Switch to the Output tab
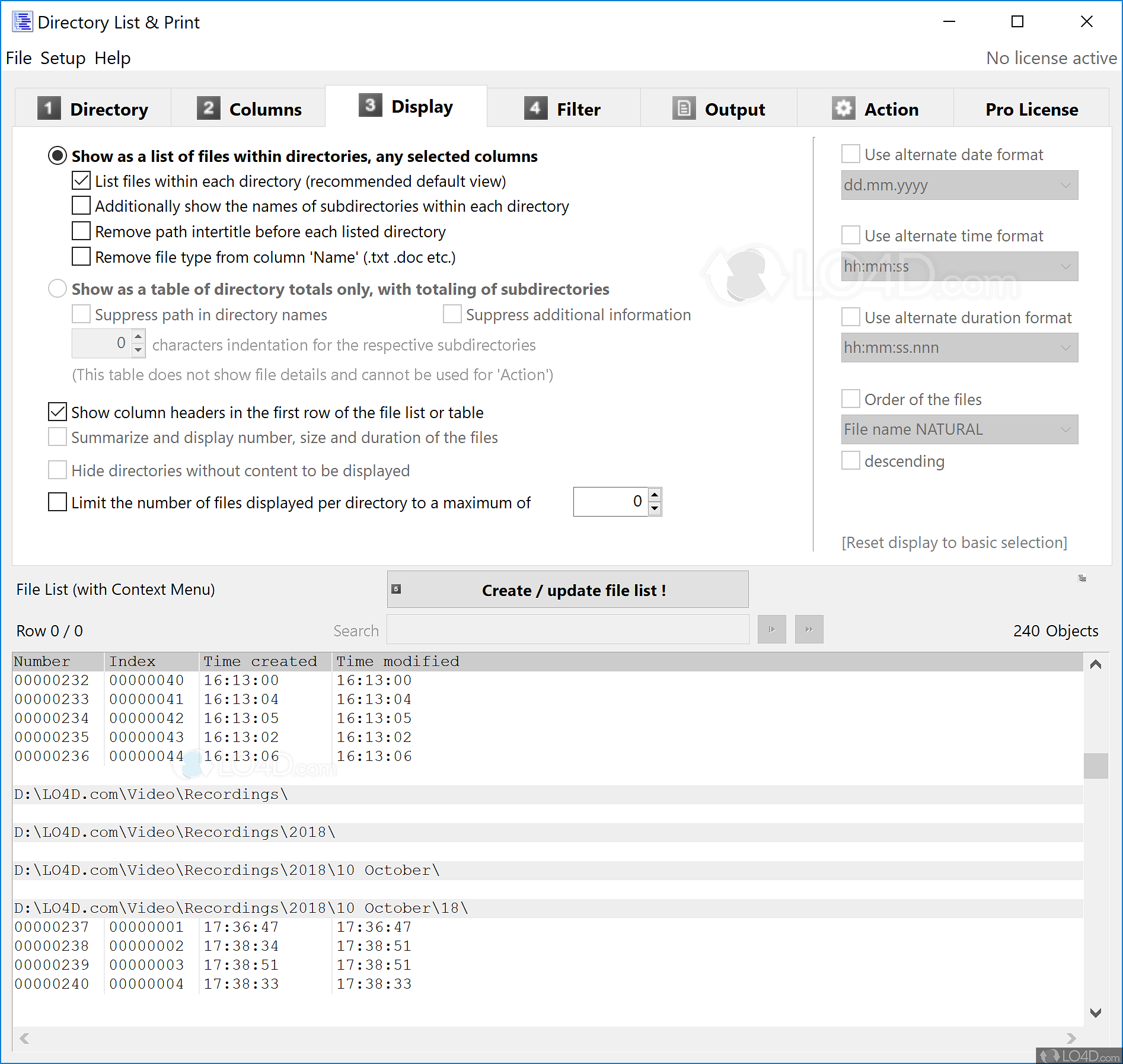Image resolution: width=1123 pixels, height=1064 pixels. 719,109
